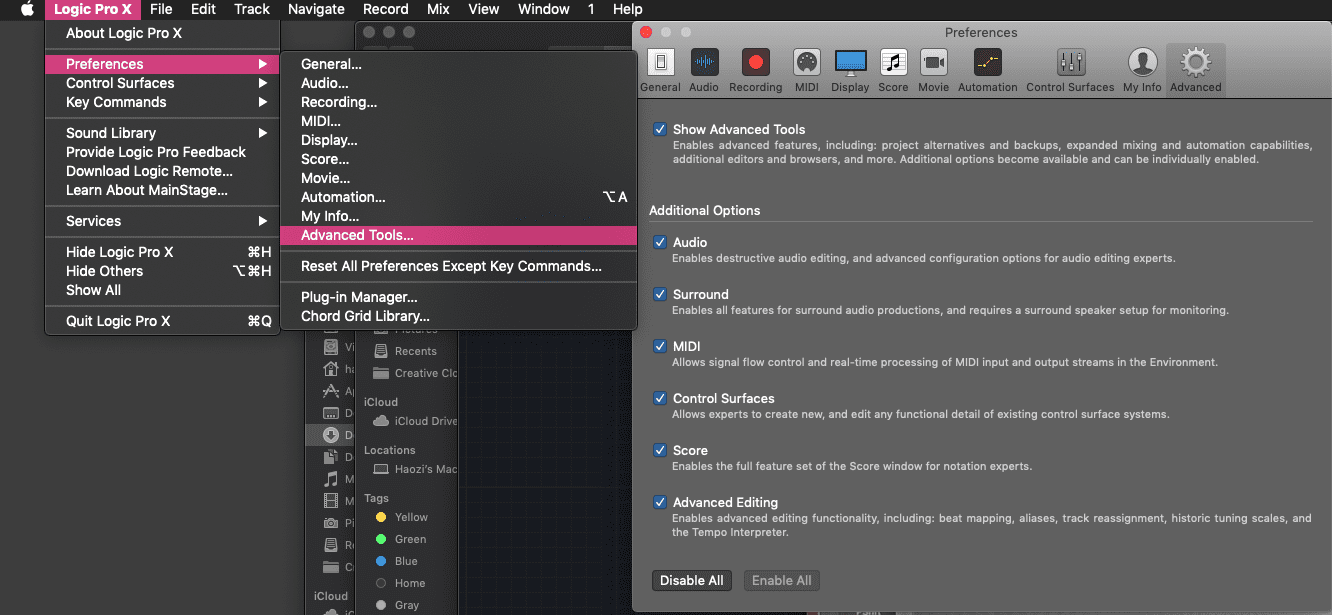This screenshot has width=1332, height=615.
Task: Click the film strip Movies icon in rear sidebar
Action: 330,501
